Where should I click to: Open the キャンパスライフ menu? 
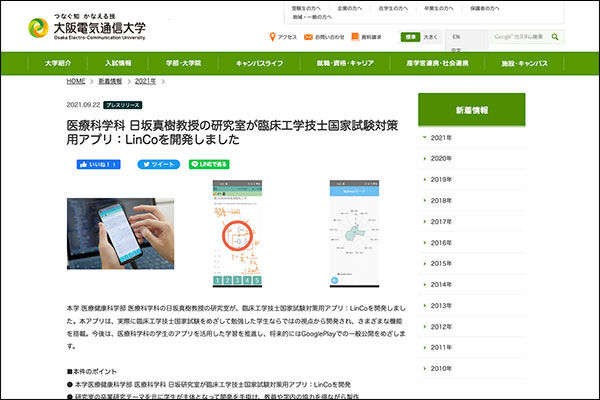click(259, 63)
